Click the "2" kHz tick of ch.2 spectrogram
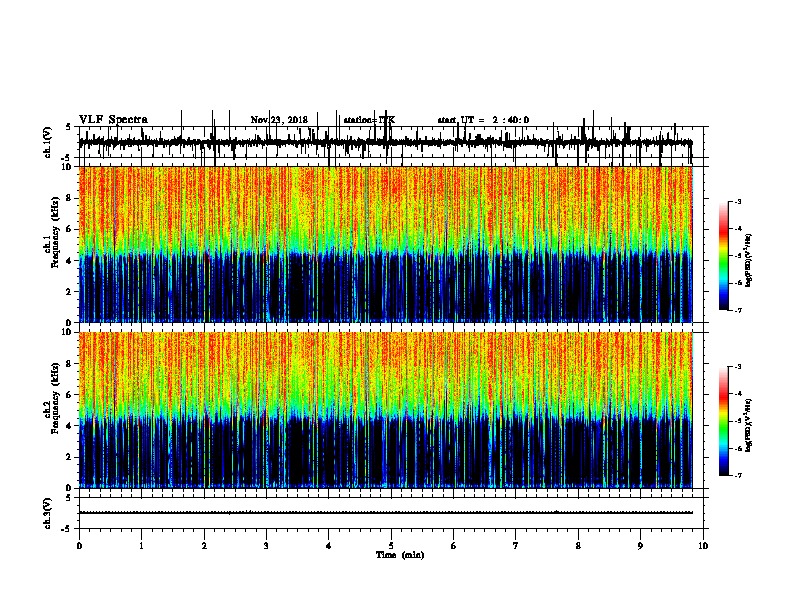The height and width of the screenshot is (612, 792). 70,457
